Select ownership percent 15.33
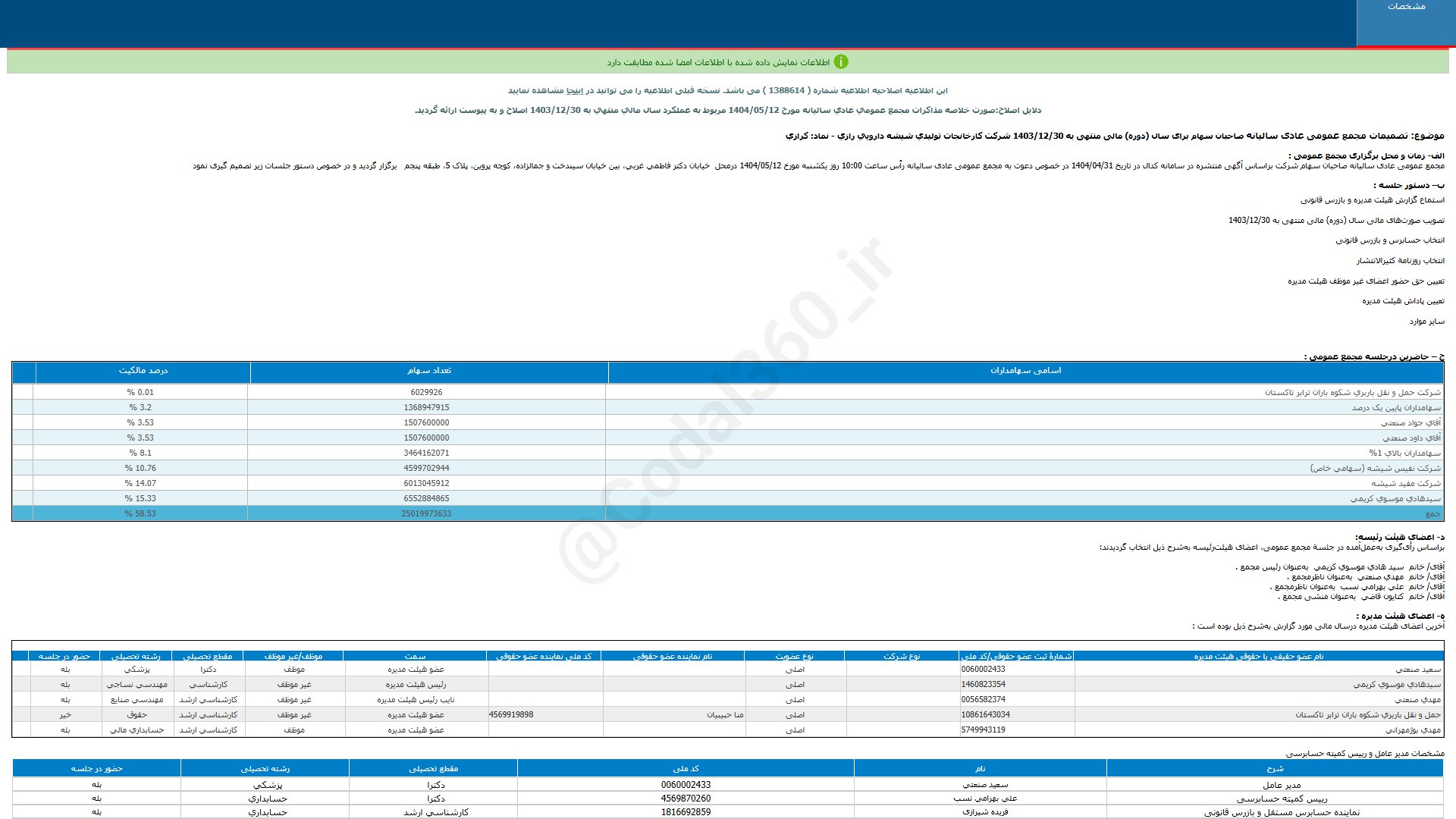 [140, 499]
